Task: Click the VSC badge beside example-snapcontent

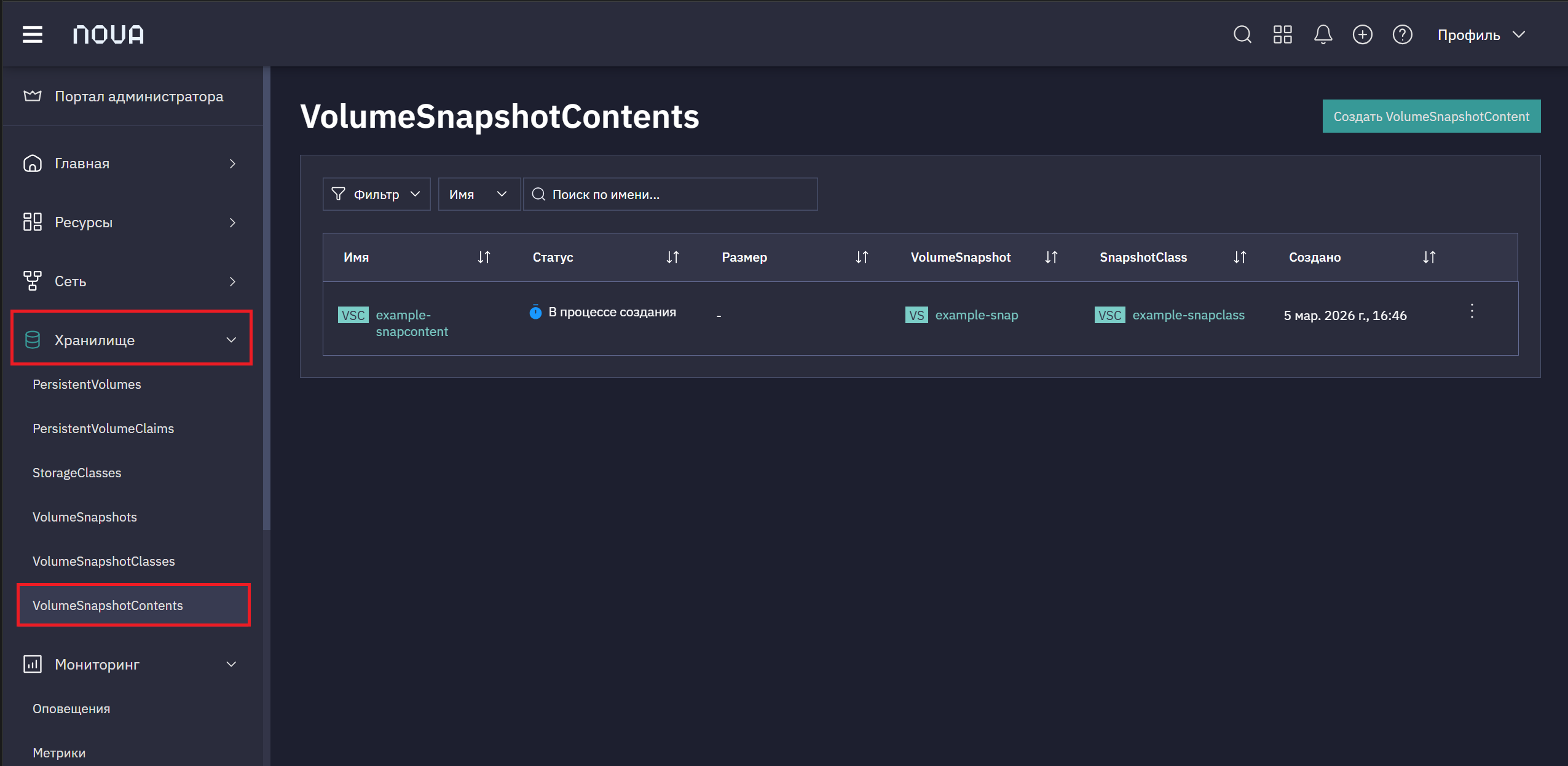Action: pos(353,315)
